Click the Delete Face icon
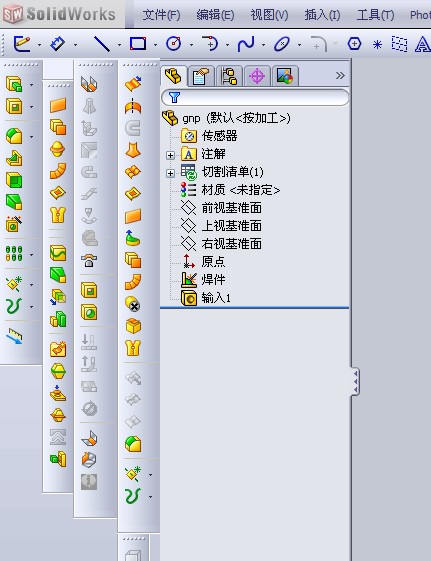Viewport: 431px width, 561px height. (133, 304)
